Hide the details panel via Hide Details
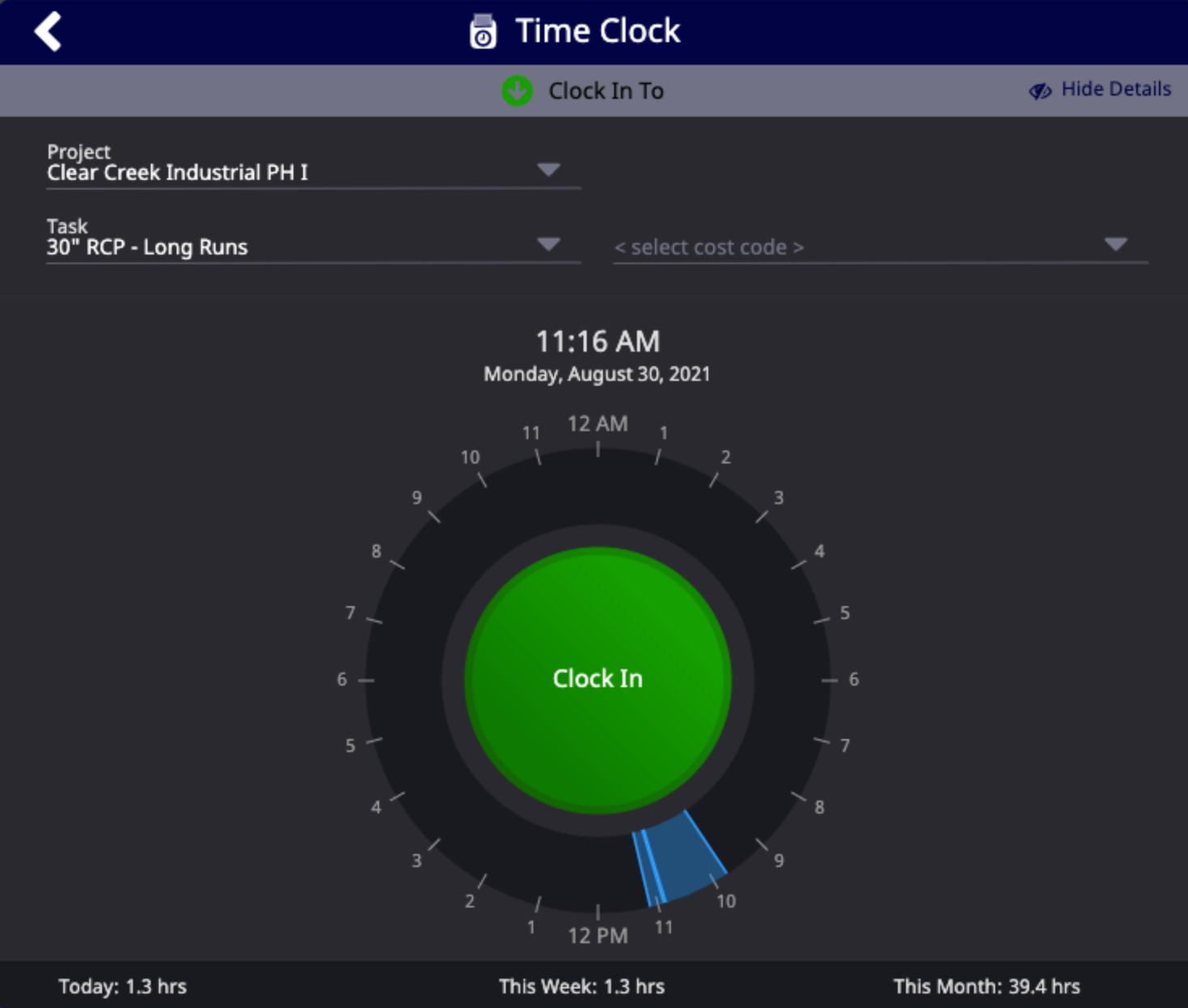The image size is (1188, 1008). click(1115, 89)
